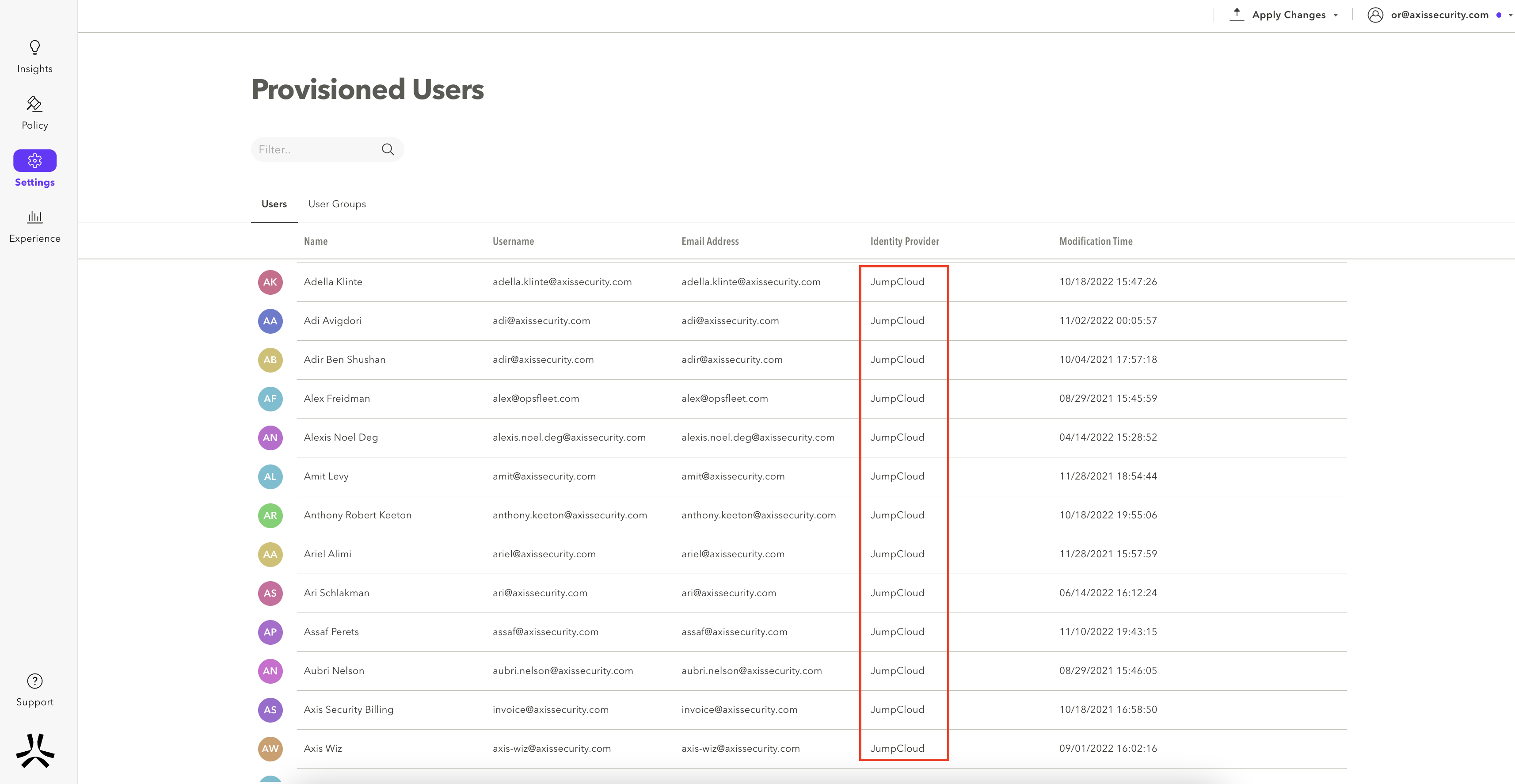The image size is (1515, 784).
Task: Select the name Adir Ben Shushan
Action: point(345,359)
